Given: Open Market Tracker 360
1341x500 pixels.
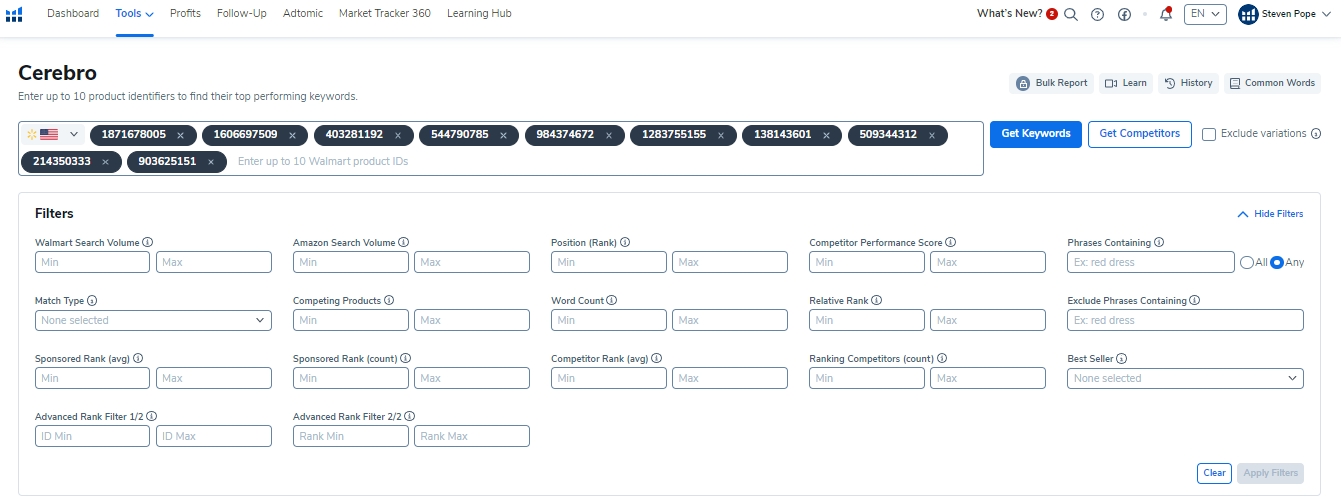Looking at the screenshot, I should 385,14.
